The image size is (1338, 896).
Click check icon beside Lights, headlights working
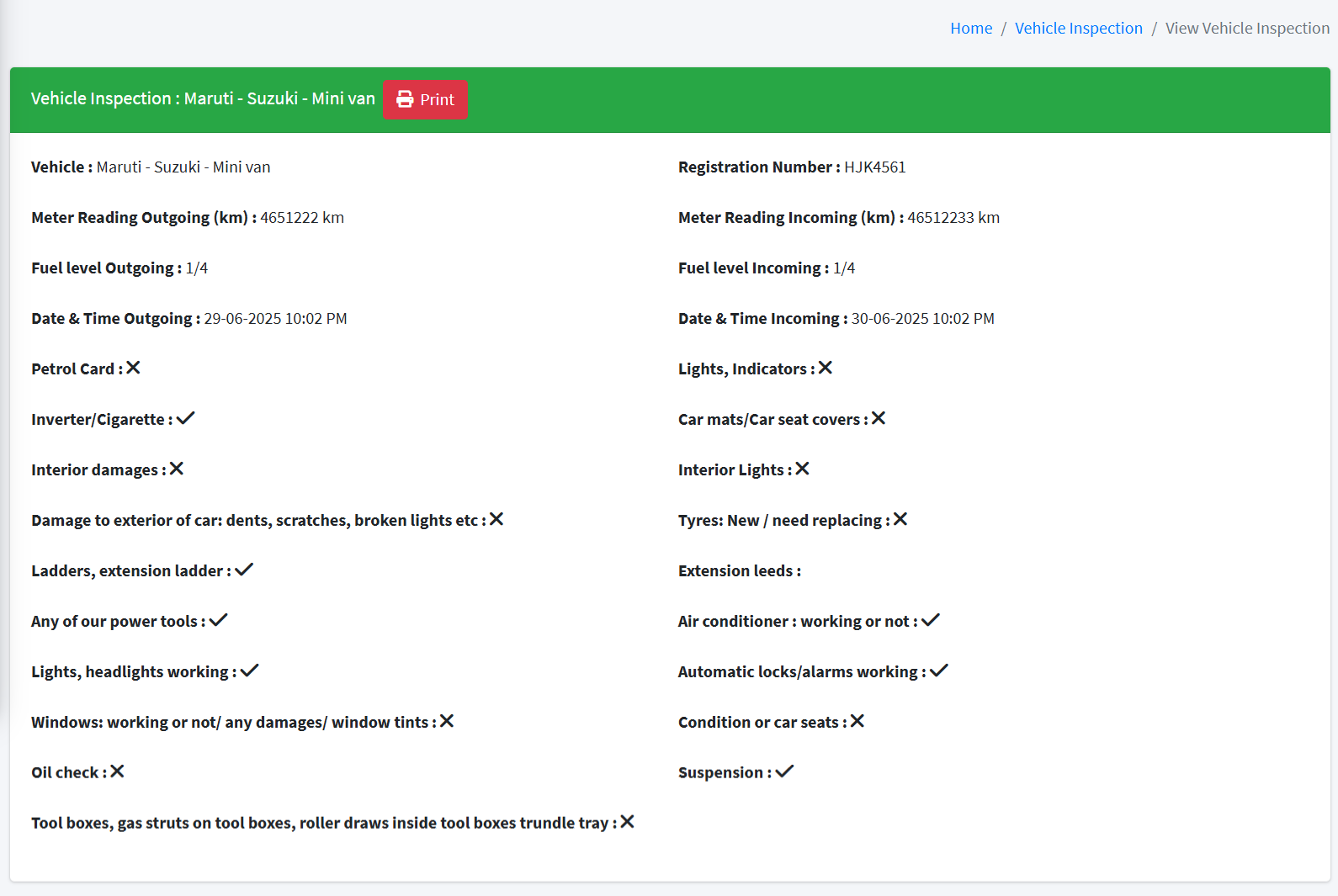[250, 671]
